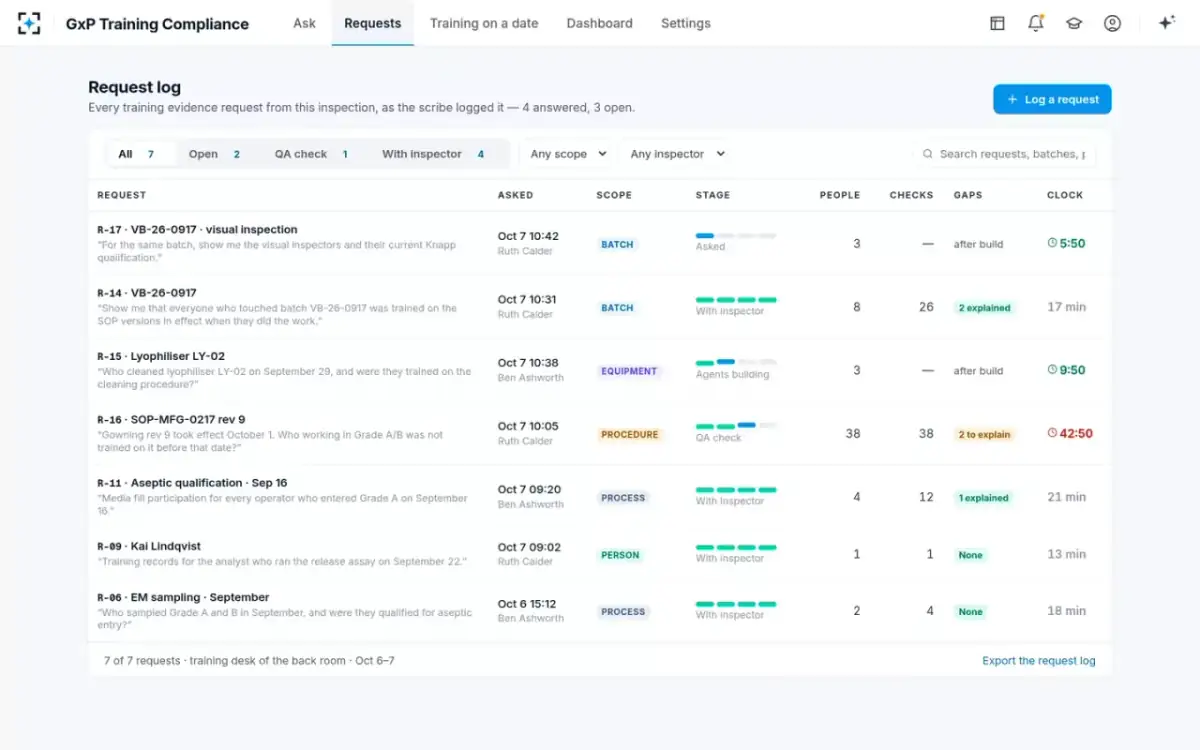The image size is (1200, 750).
Task: Click the None badge on Kai Lindqvist row
Action: click(x=970, y=555)
